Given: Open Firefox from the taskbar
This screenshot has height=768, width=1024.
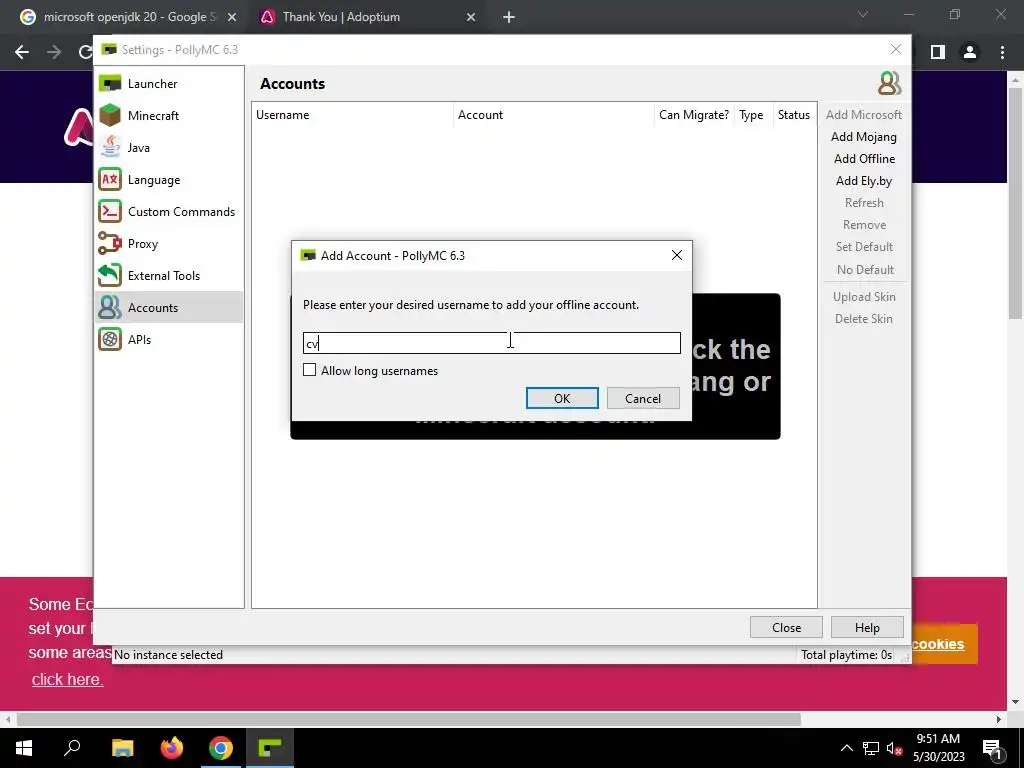Looking at the screenshot, I should tap(172, 748).
